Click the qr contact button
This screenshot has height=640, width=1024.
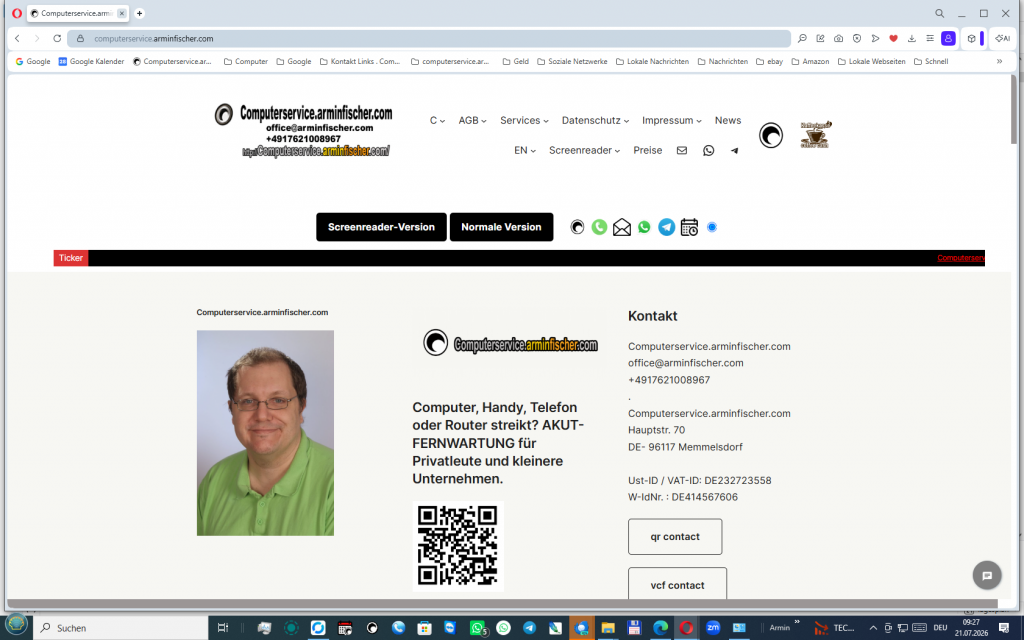tap(675, 537)
